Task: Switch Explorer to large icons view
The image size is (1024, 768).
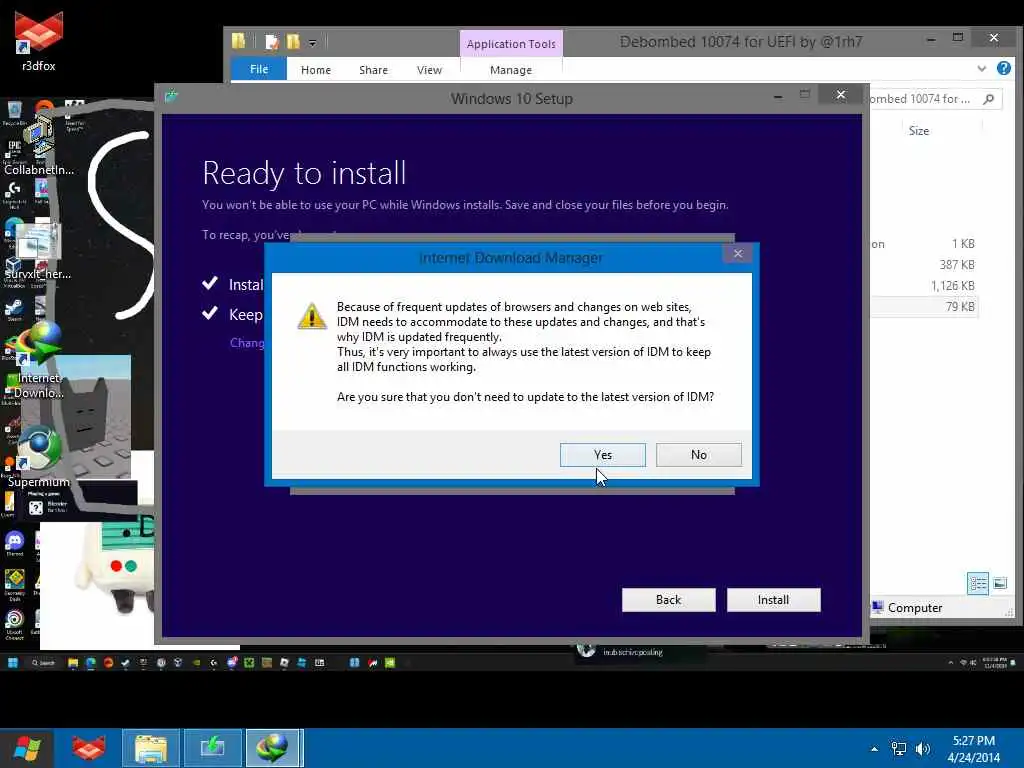Action: click(x=1000, y=583)
